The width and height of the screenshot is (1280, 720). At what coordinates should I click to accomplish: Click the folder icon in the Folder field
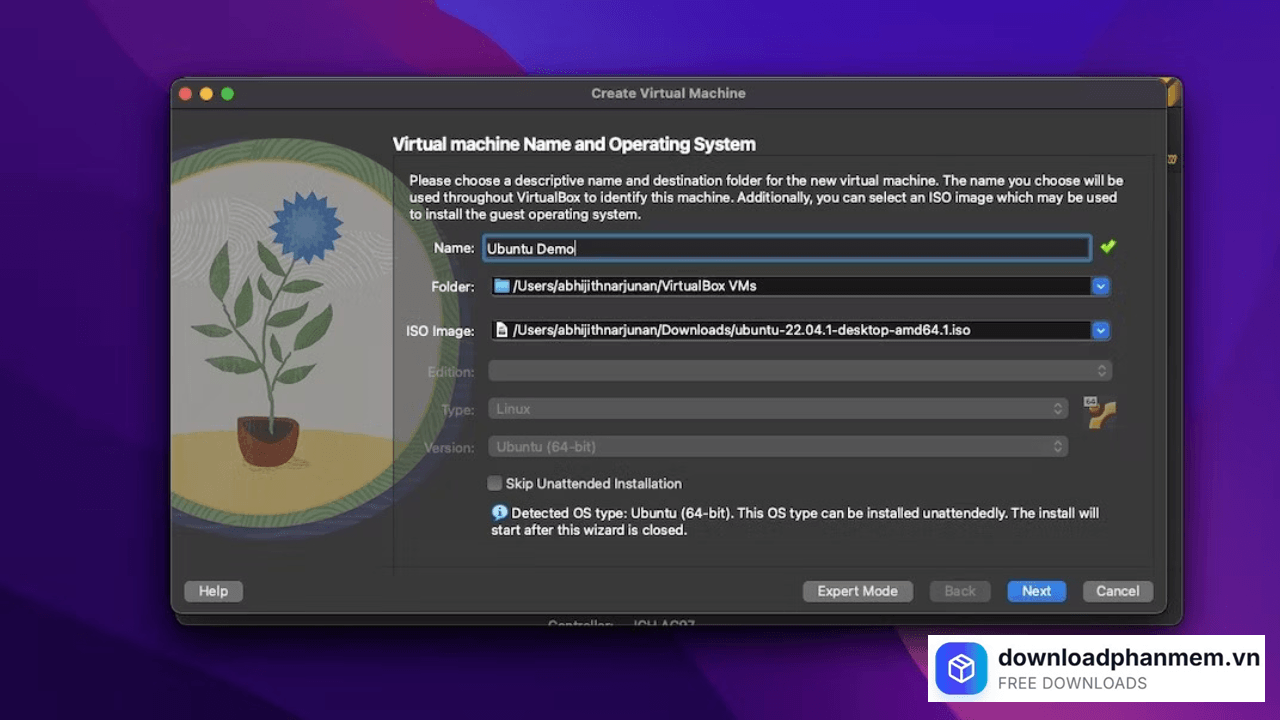coord(502,287)
